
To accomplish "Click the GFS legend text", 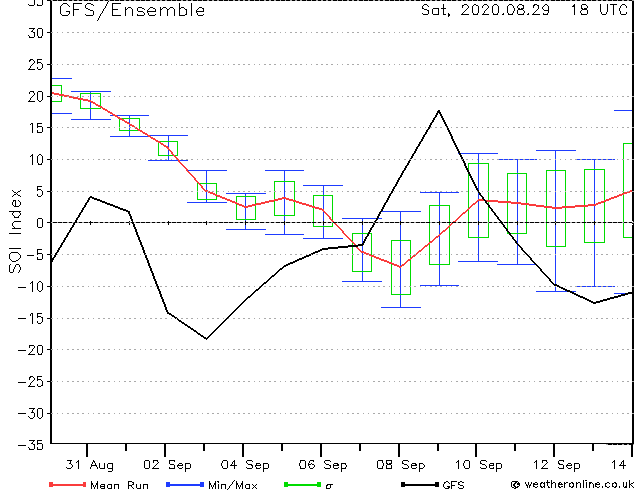I will (x=453, y=485).
